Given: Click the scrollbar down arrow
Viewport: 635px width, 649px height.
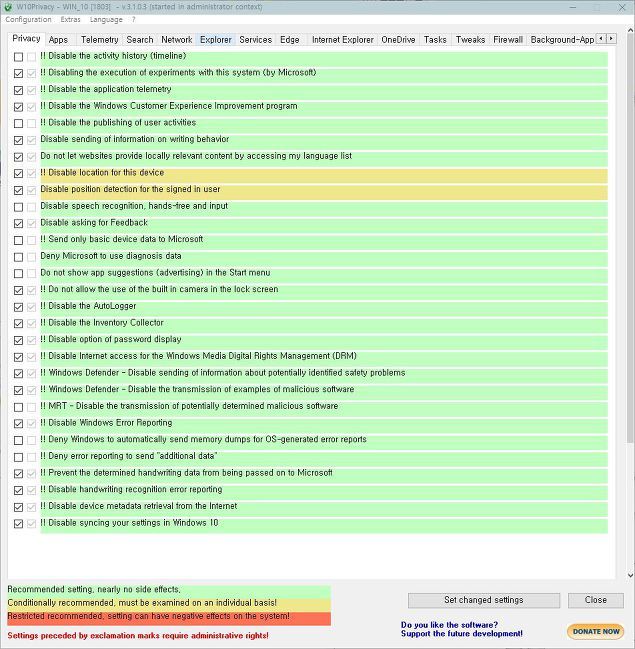Looking at the screenshot, I should click(630, 575).
